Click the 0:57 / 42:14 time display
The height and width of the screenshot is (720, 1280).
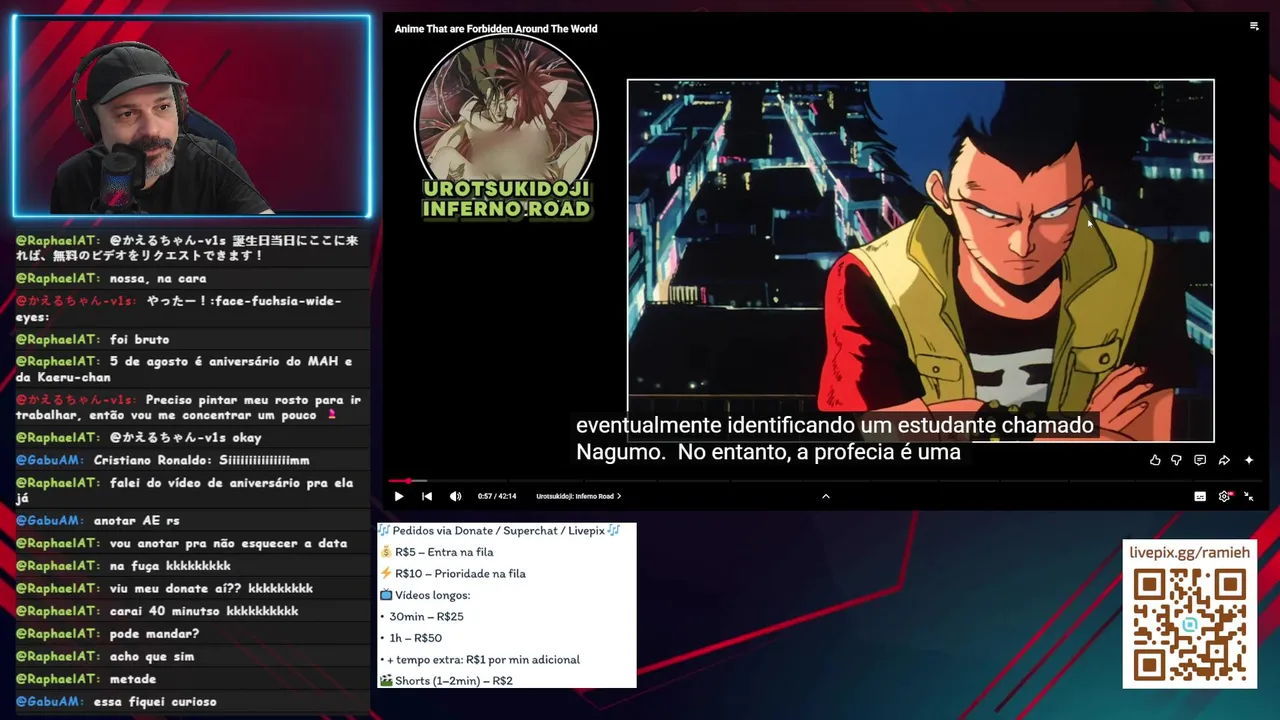pos(497,496)
